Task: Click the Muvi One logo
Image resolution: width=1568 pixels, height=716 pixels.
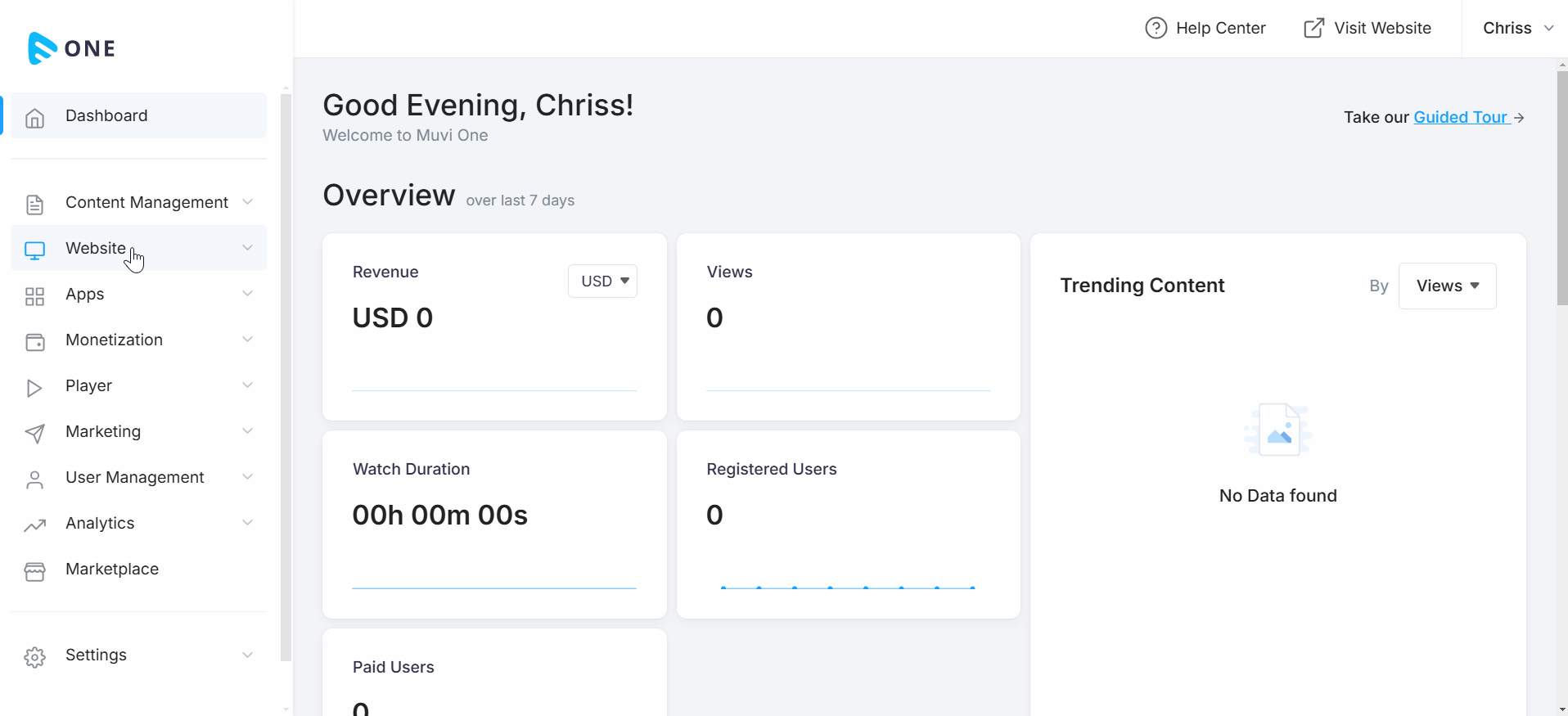Action: pyautogui.click(x=71, y=48)
